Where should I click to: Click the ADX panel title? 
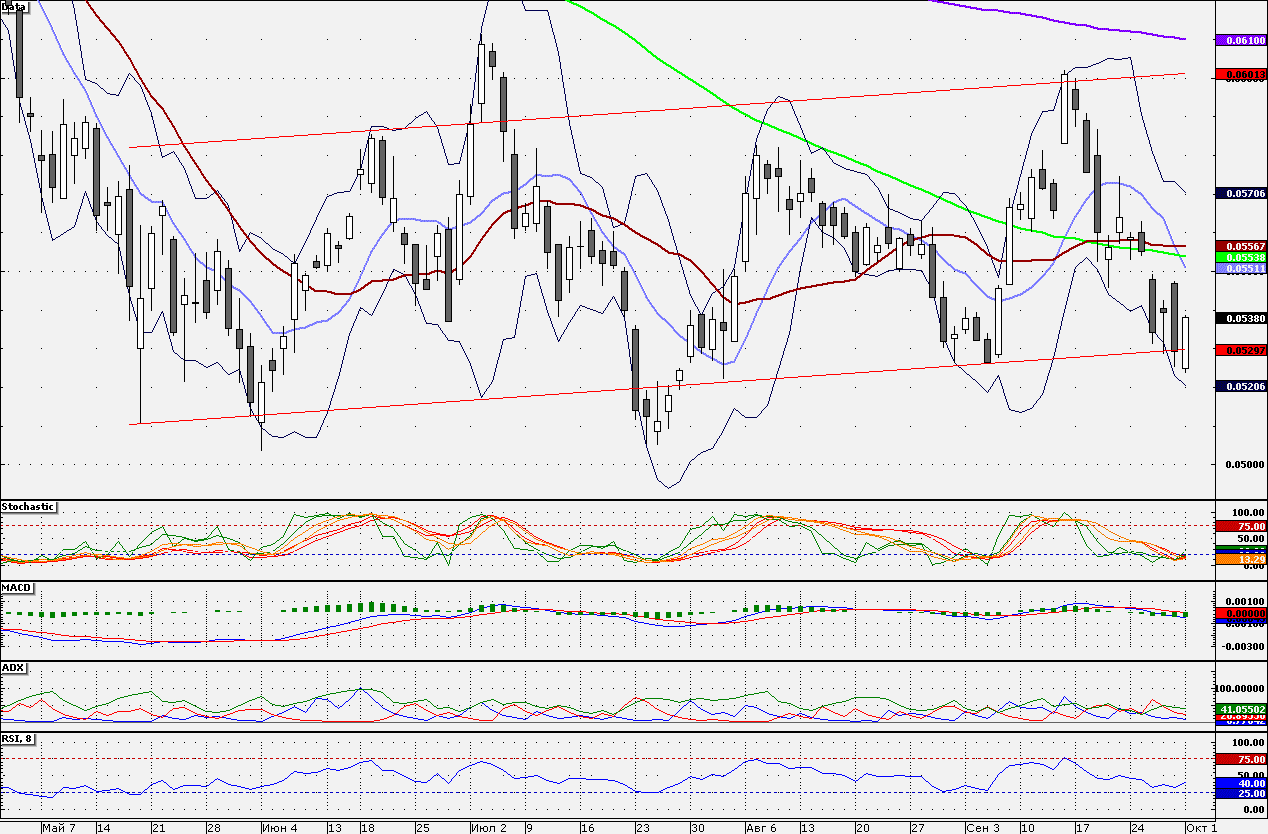(x=12, y=667)
